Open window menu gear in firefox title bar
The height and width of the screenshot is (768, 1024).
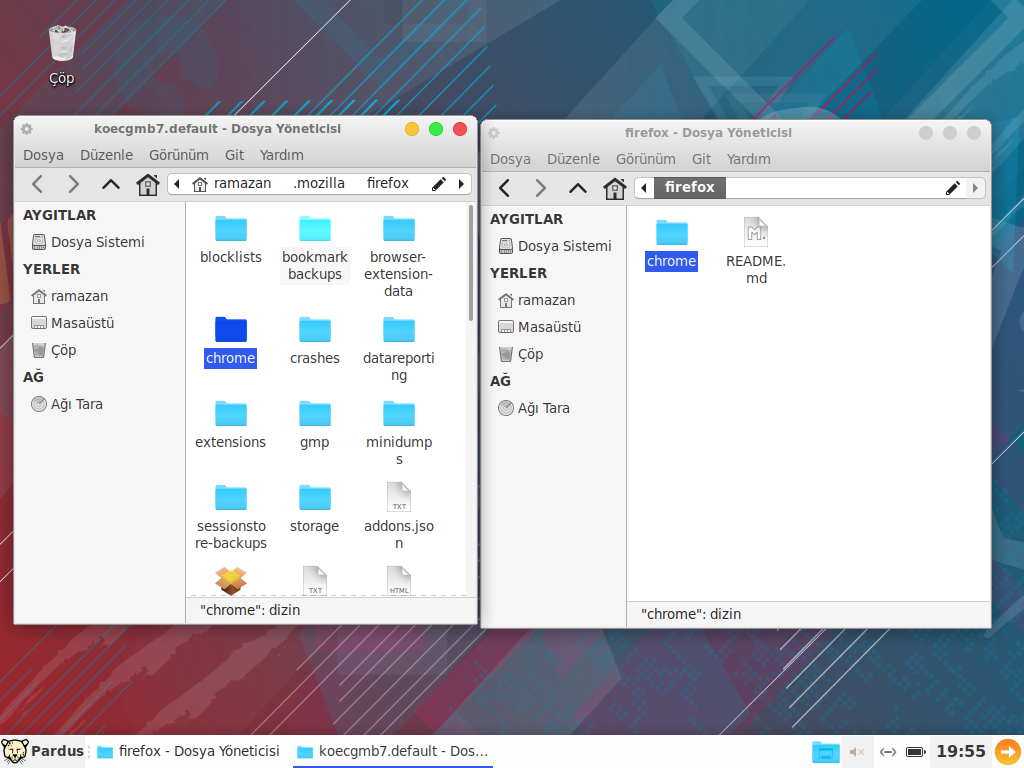tap(494, 133)
